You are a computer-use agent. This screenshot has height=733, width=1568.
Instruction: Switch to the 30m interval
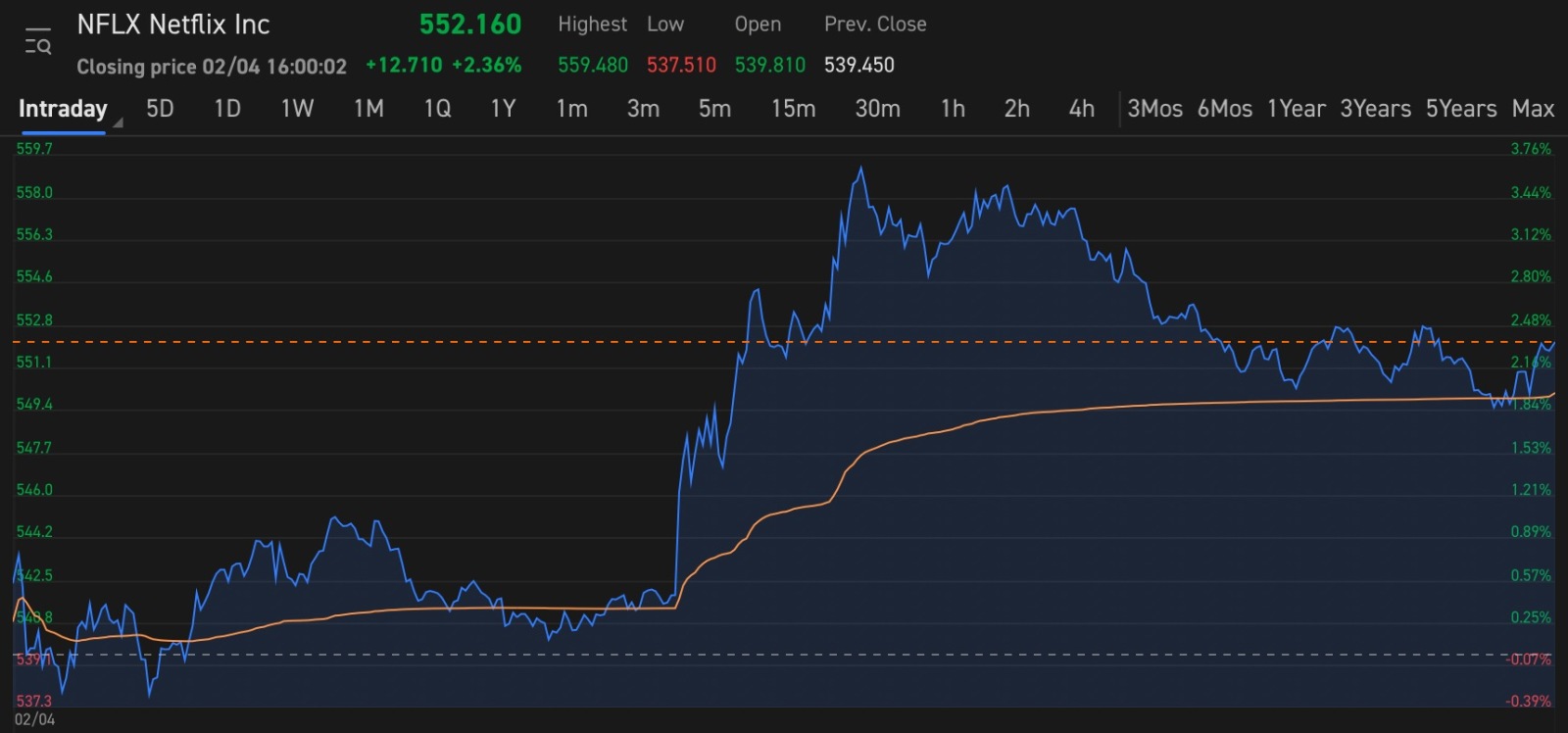click(x=877, y=109)
